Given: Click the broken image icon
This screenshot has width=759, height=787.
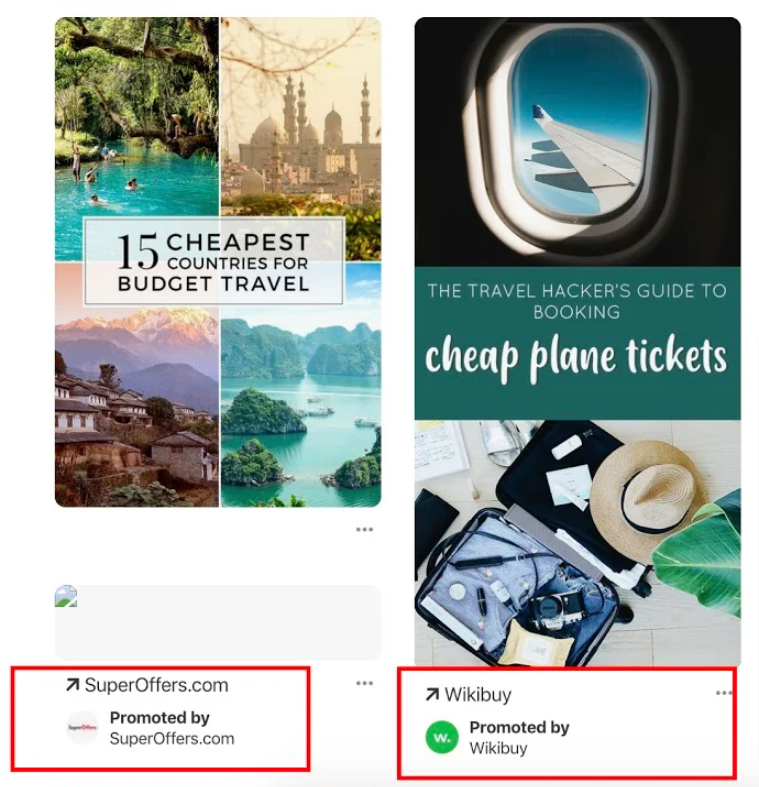Looking at the screenshot, I should pos(66,596).
